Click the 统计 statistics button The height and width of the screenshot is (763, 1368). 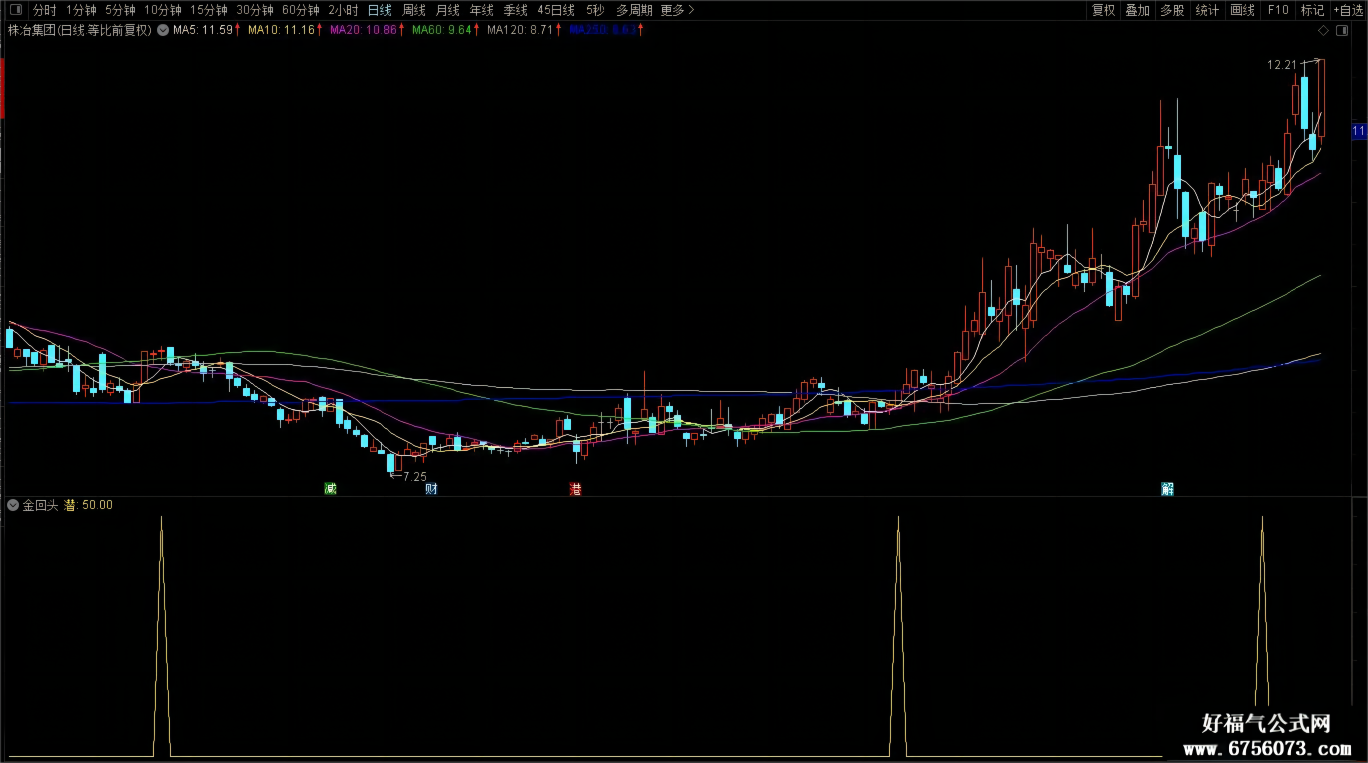tap(1207, 10)
